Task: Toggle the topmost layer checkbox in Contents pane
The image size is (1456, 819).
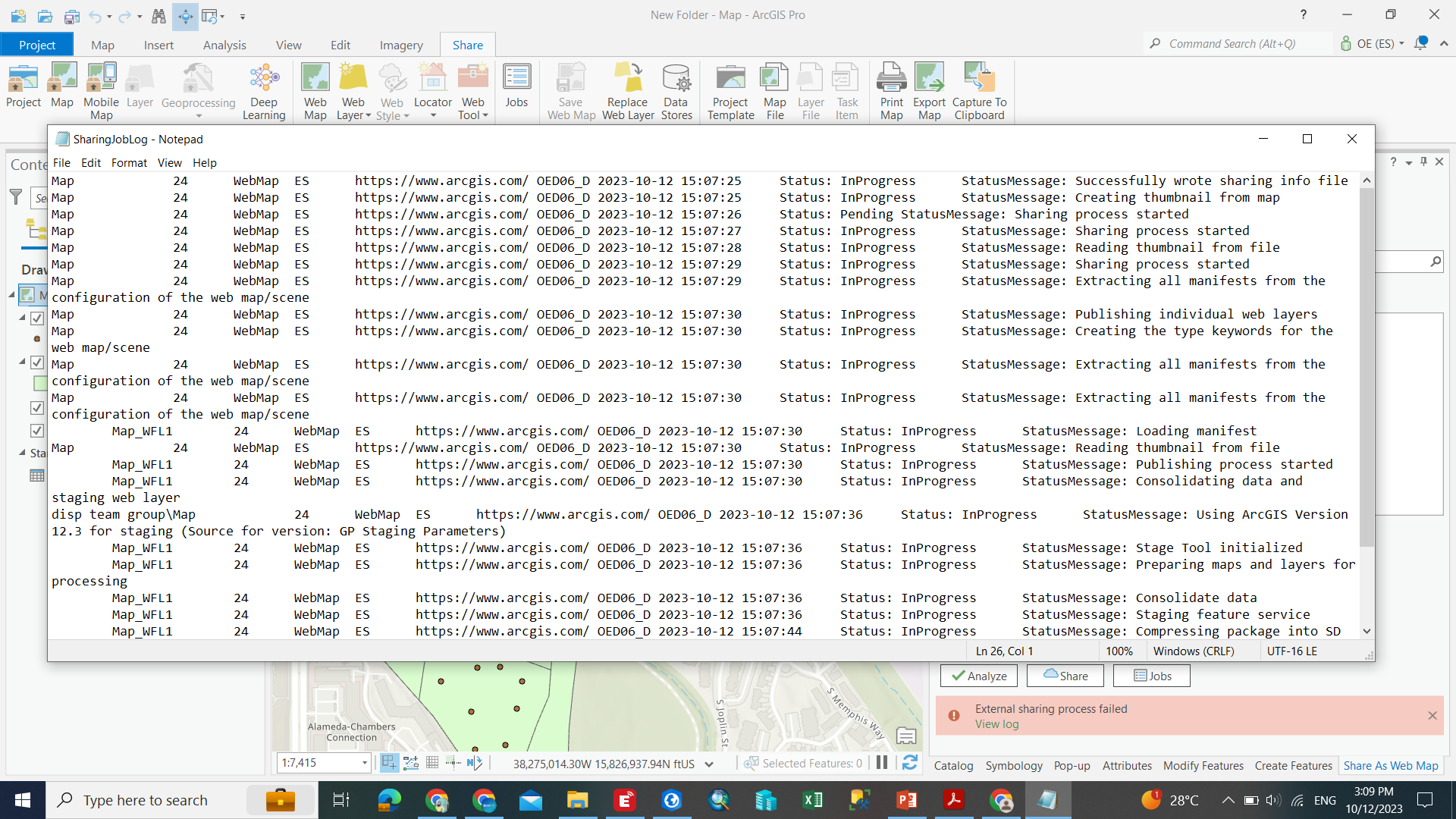Action: point(37,318)
